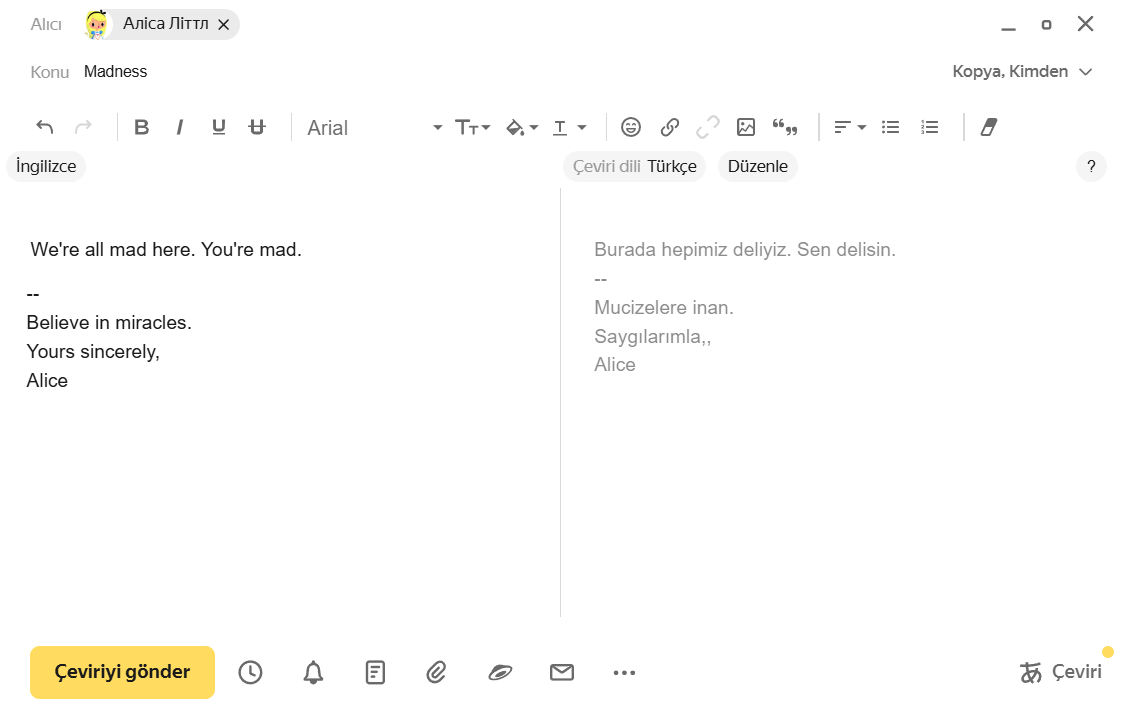The image size is (1145, 712).
Task: Insert an emoji with smiley icon
Action: tap(631, 127)
